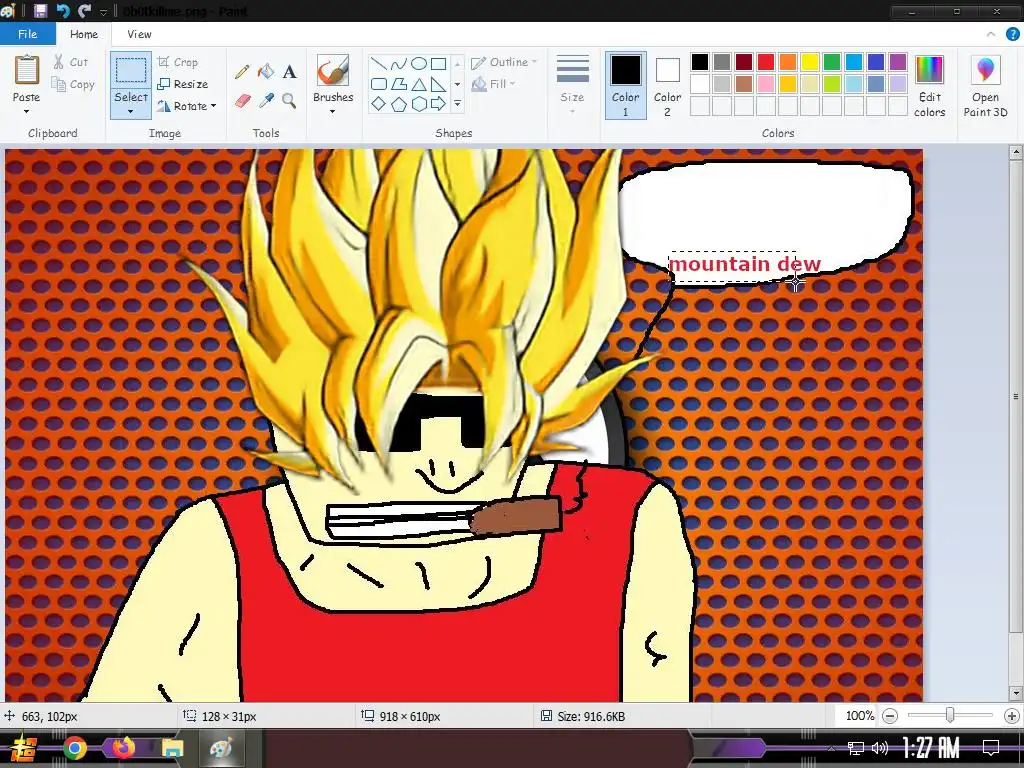Screen dimensions: 1024x768
Task: Choose the Hexagon shape
Action: 419,104
